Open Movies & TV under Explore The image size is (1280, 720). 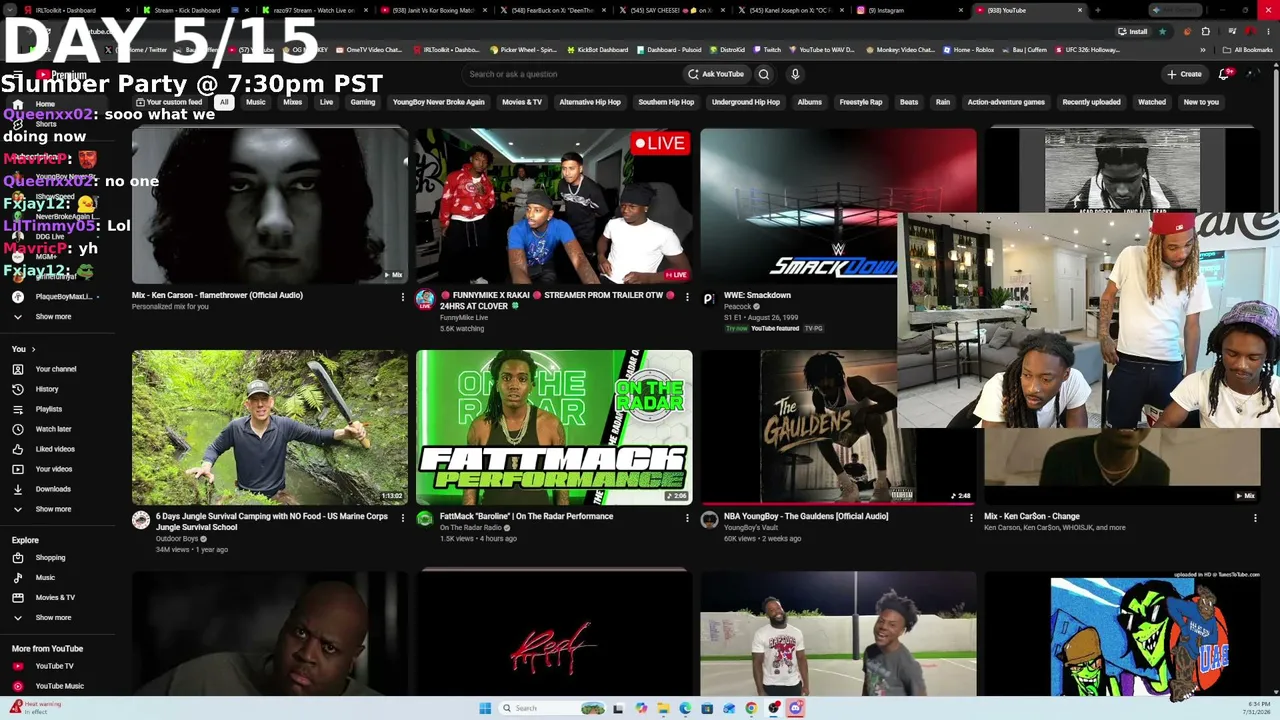55,598
